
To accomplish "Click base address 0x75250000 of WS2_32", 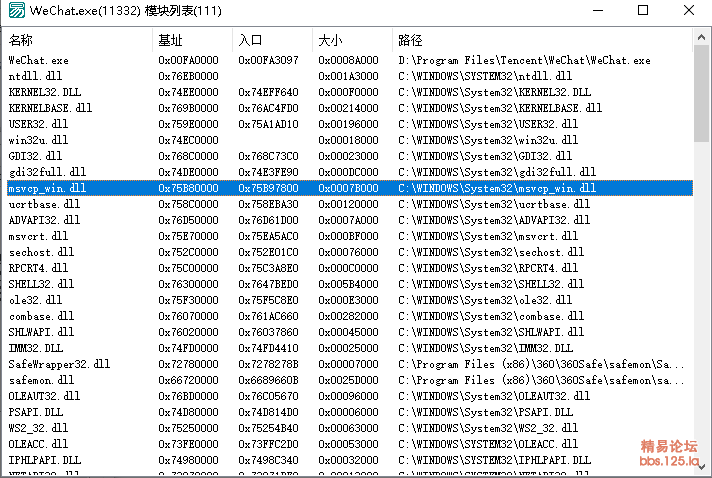I will coord(188,428).
